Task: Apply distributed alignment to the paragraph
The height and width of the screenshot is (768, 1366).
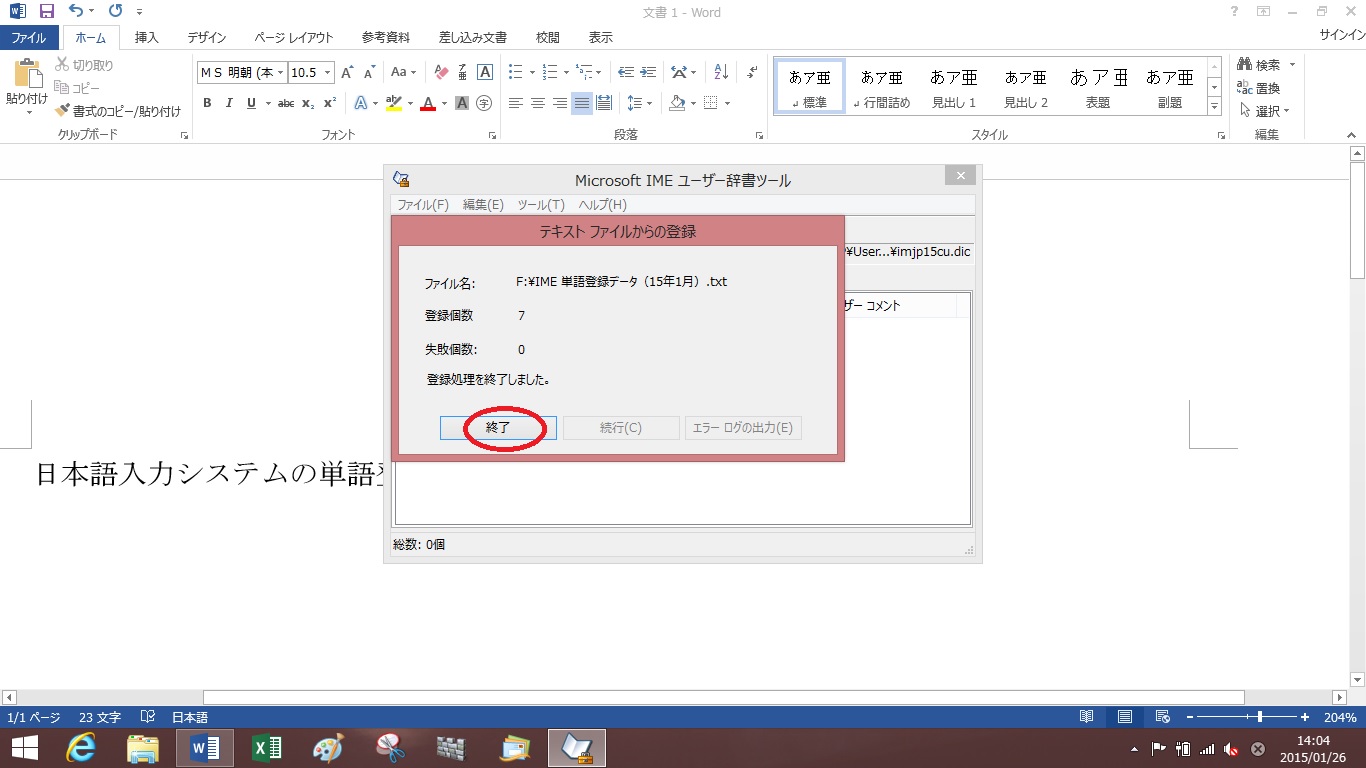Action: (x=604, y=103)
